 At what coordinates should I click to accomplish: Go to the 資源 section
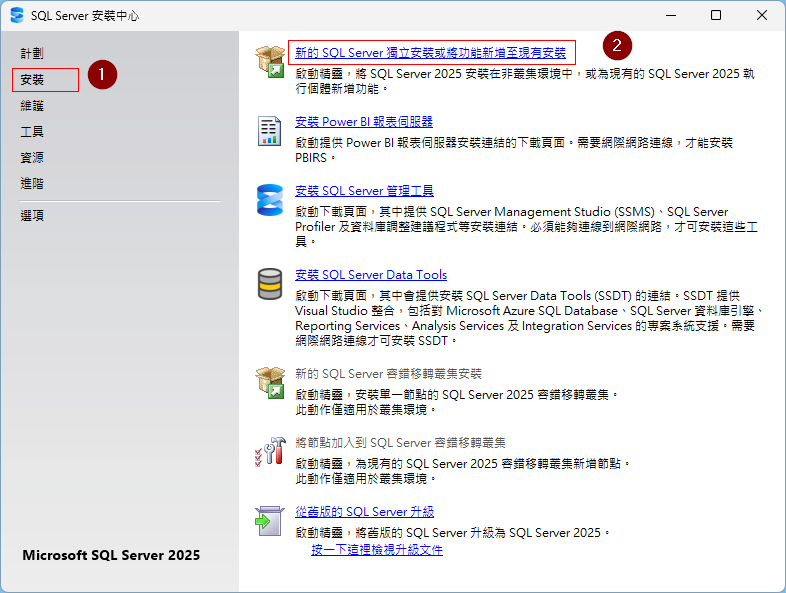click(32, 157)
